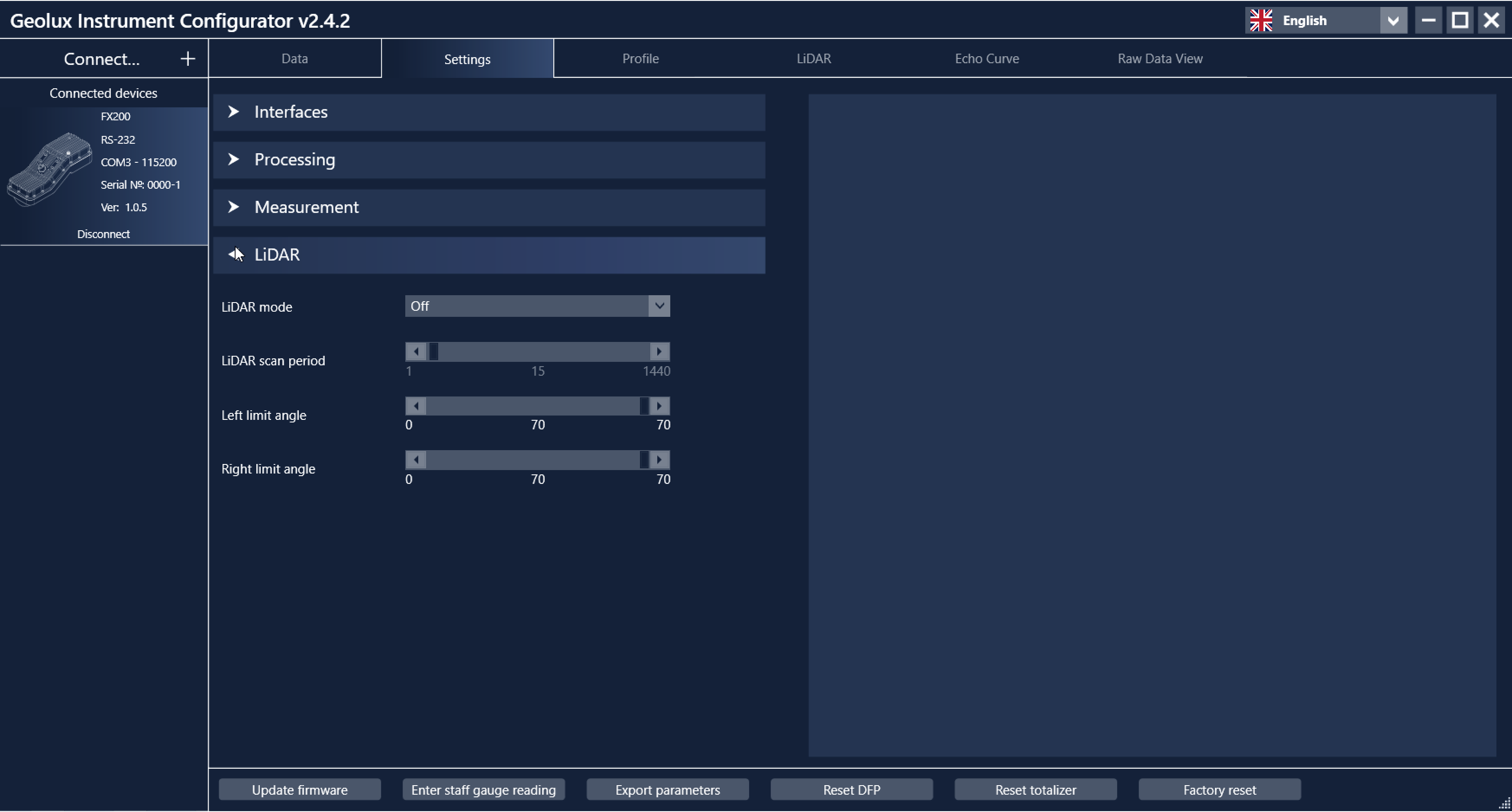Disconnect the FX200 device
Viewport: 1512px width, 812px height.
pyautogui.click(x=103, y=234)
